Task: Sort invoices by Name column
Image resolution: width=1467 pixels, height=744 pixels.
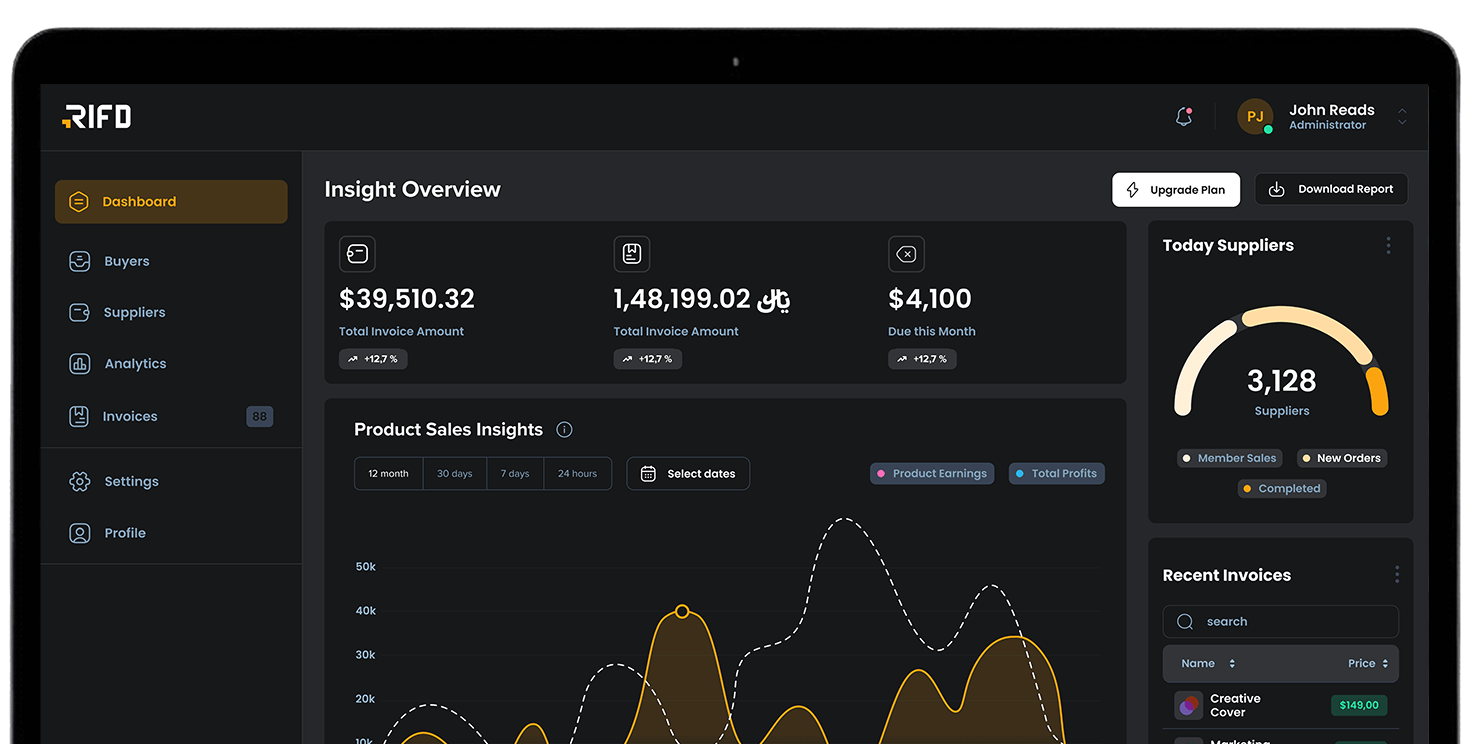Action: click(x=1208, y=664)
